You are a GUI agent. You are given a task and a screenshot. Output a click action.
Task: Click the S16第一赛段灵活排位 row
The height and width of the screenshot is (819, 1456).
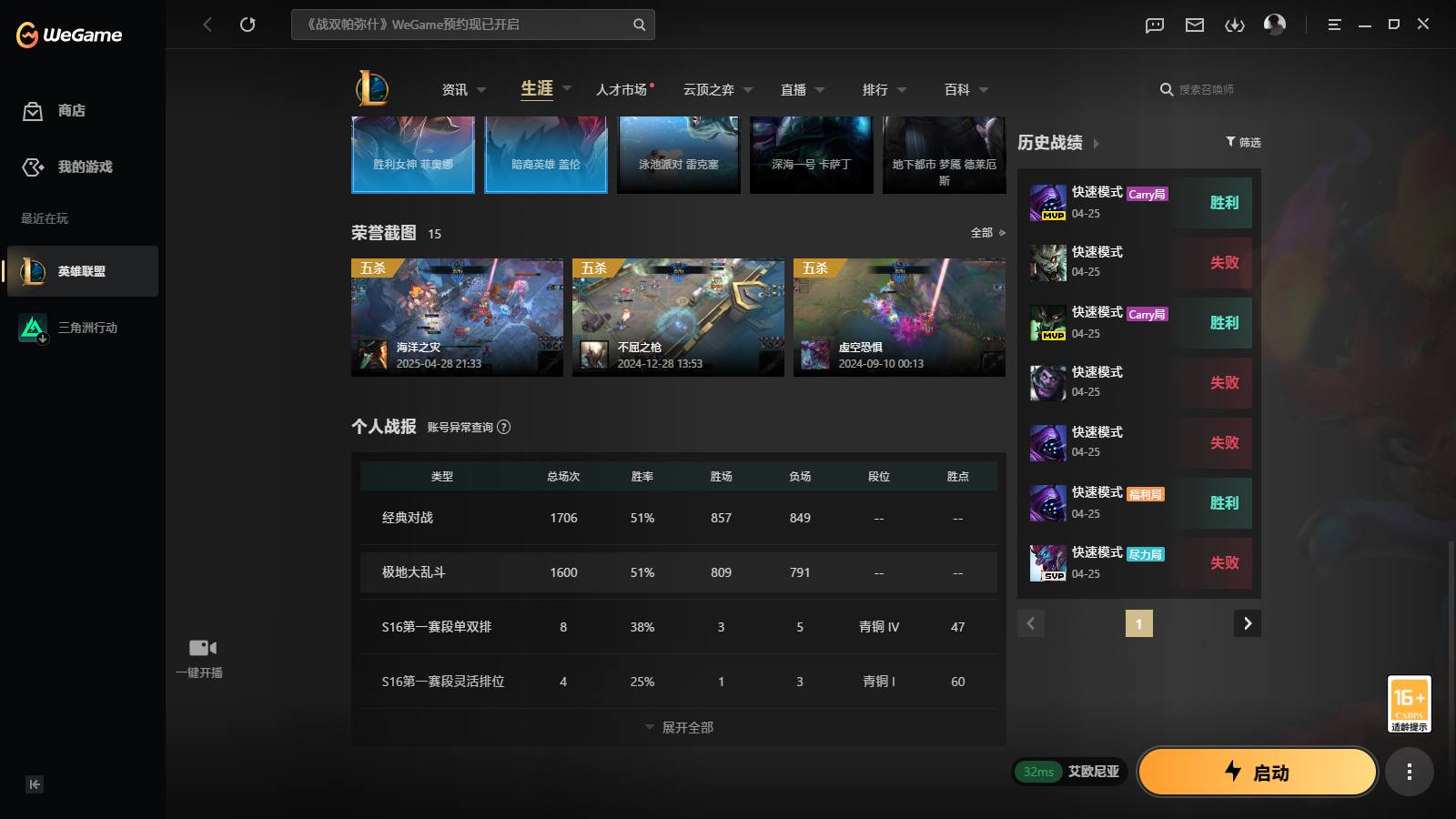click(x=679, y=682)
